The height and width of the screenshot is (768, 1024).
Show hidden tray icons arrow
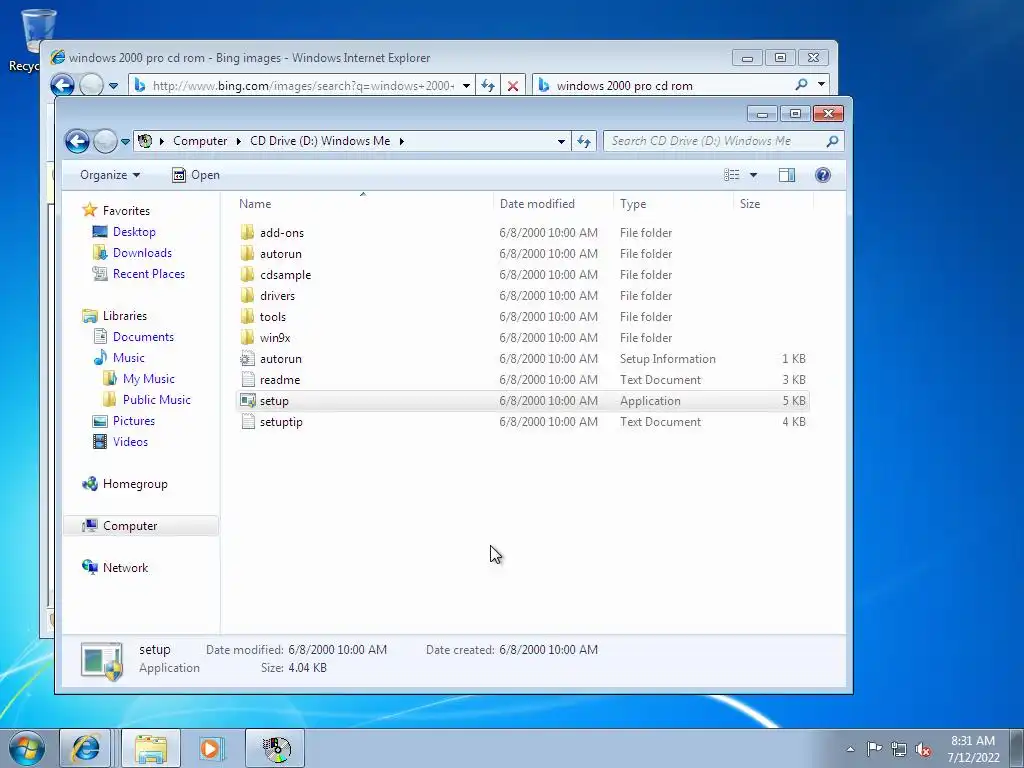(850, 749)
